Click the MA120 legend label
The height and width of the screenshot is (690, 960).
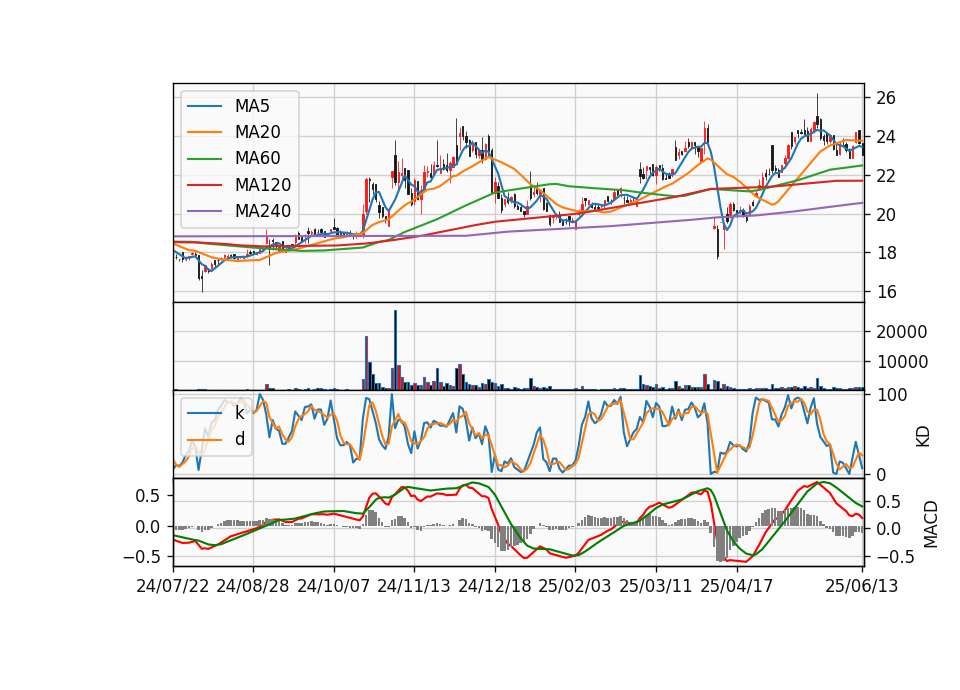263,185
